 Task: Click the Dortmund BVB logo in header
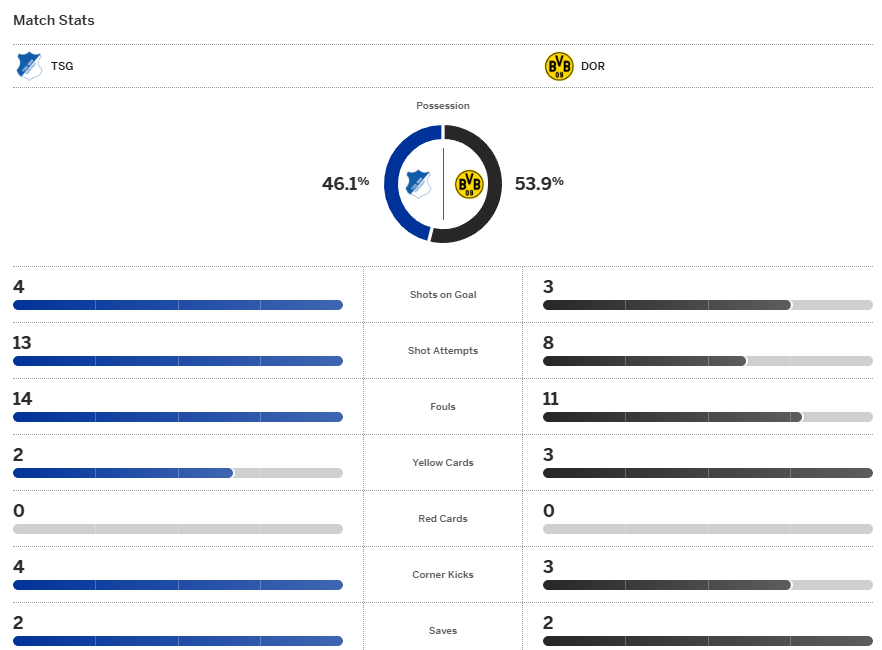[559, 66]
